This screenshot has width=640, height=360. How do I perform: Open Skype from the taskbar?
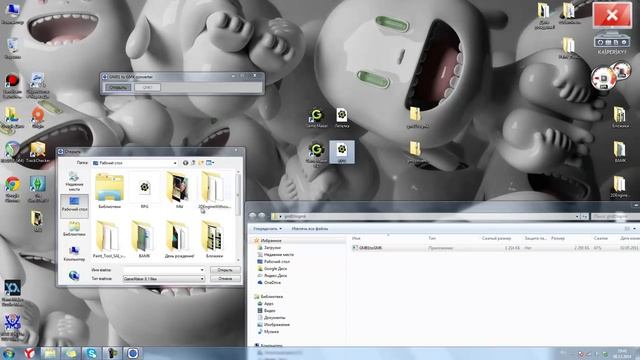pyautogui.click(x=91, y=353)
